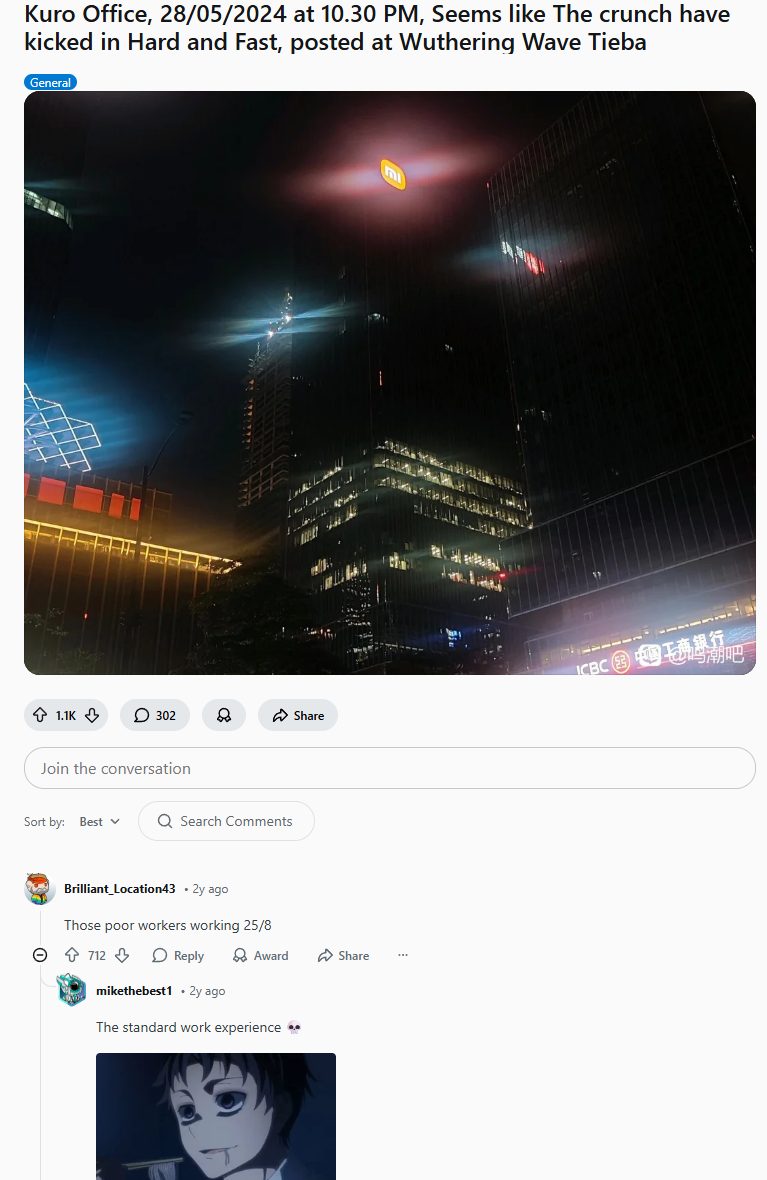The image size is (767, 1180).
Task: Upvote the post
Action: click(40, 715)
